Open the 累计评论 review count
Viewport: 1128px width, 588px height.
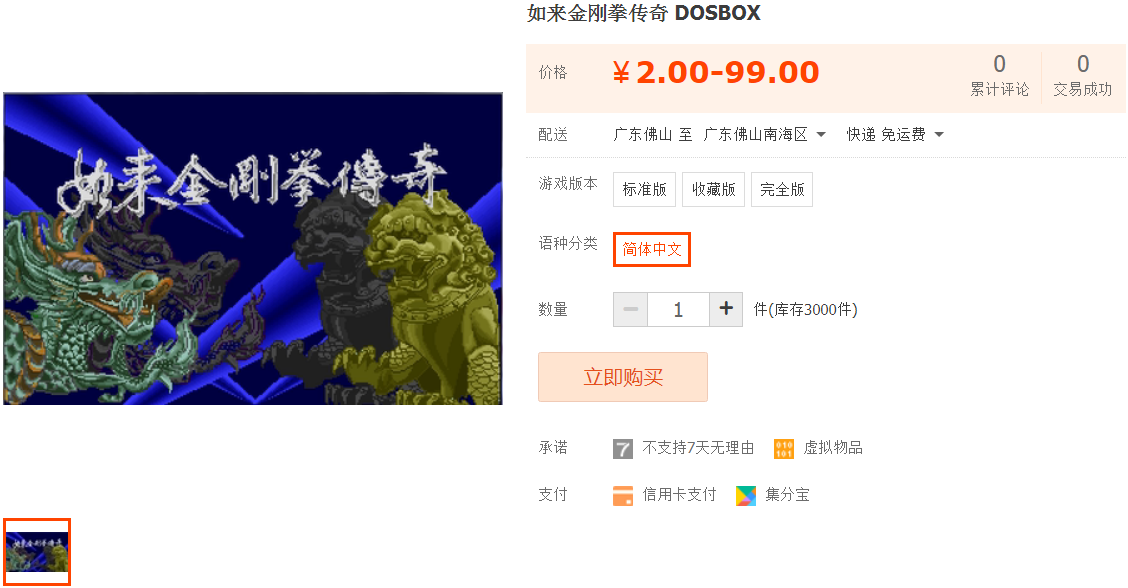click(999, 76)
